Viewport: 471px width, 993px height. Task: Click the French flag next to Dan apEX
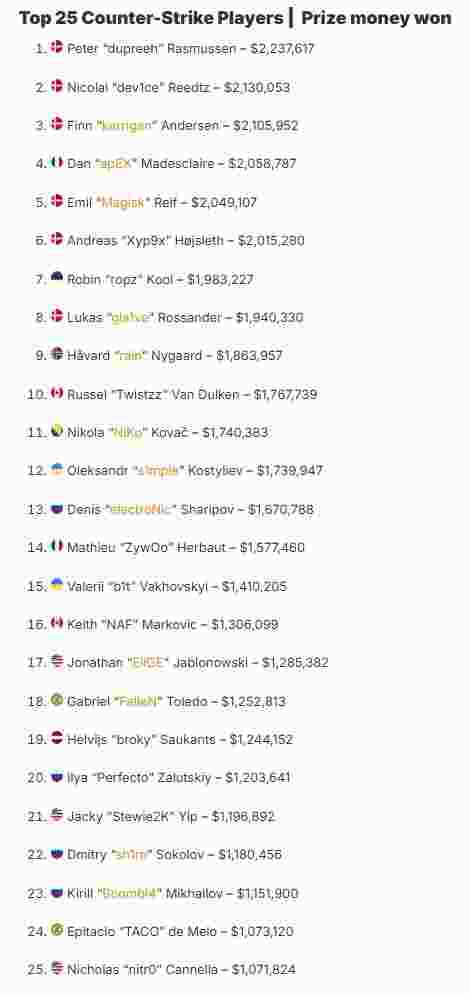[x=57, y=162]
